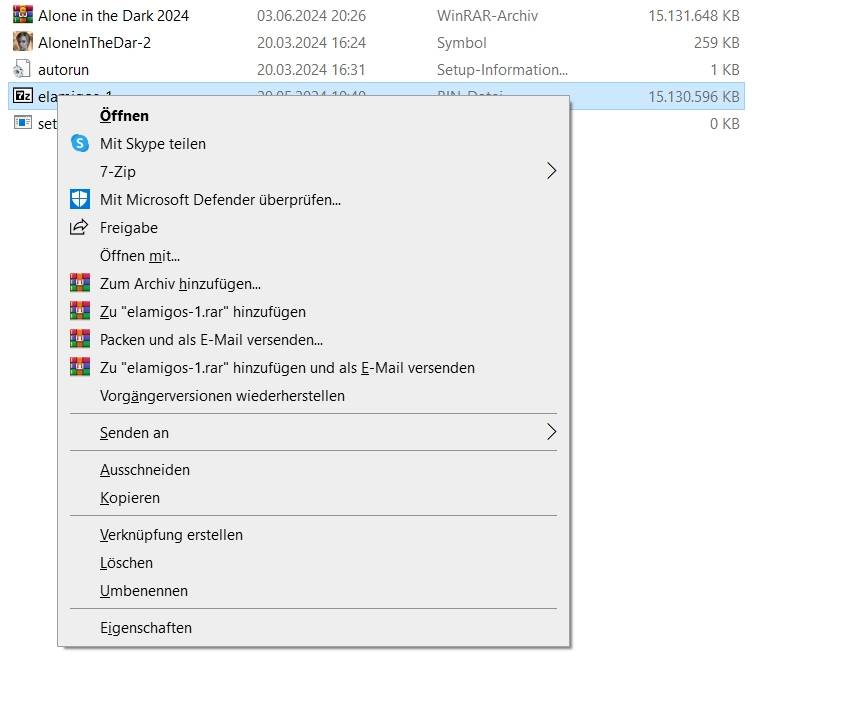
Task: Select Ausschneiden from the menu
Action: pyautogui.click(x=314, y=469)
